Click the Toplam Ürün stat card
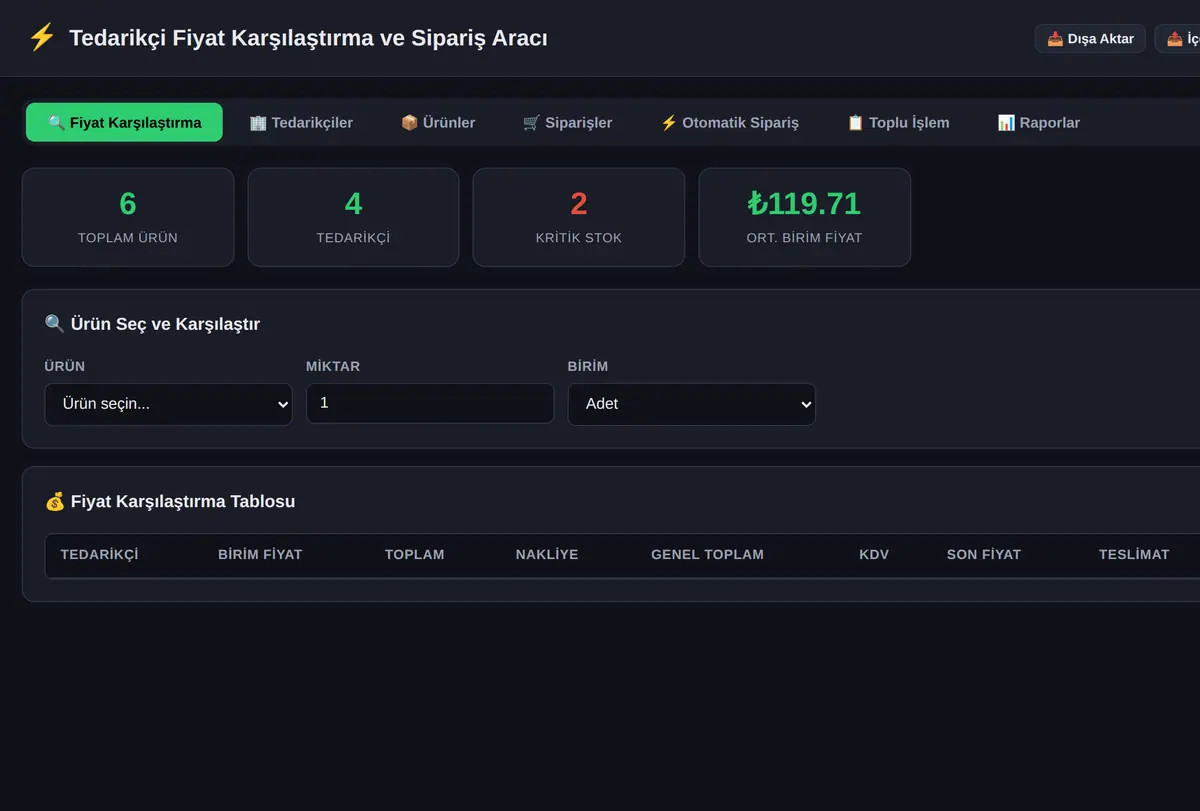1200x811 pixels. 128,217
